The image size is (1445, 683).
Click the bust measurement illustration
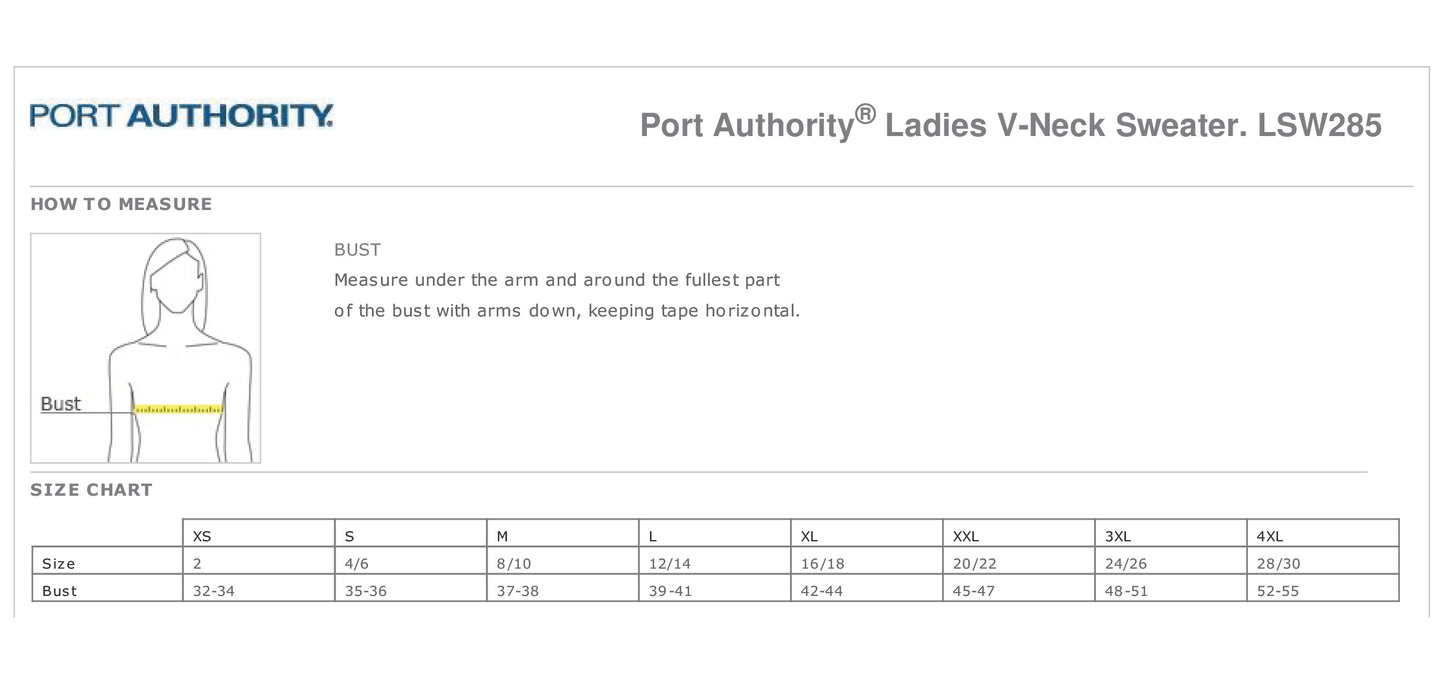[x=146, y=348]
